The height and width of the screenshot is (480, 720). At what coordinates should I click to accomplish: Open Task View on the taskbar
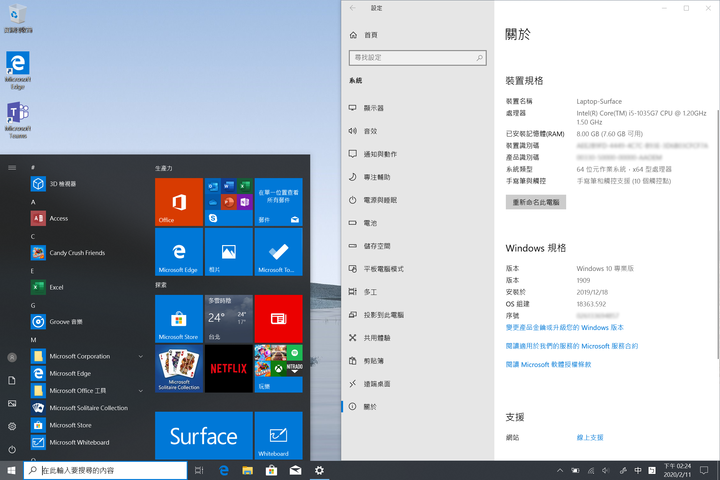click(x=199, y=470)
